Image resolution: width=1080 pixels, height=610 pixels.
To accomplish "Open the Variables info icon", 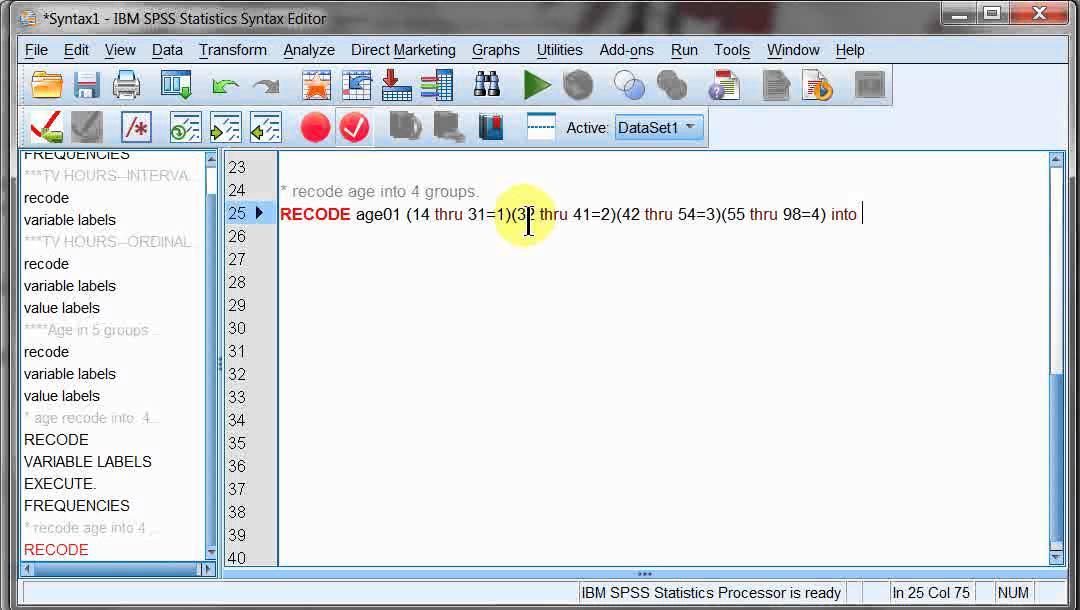I will [437, 85].
